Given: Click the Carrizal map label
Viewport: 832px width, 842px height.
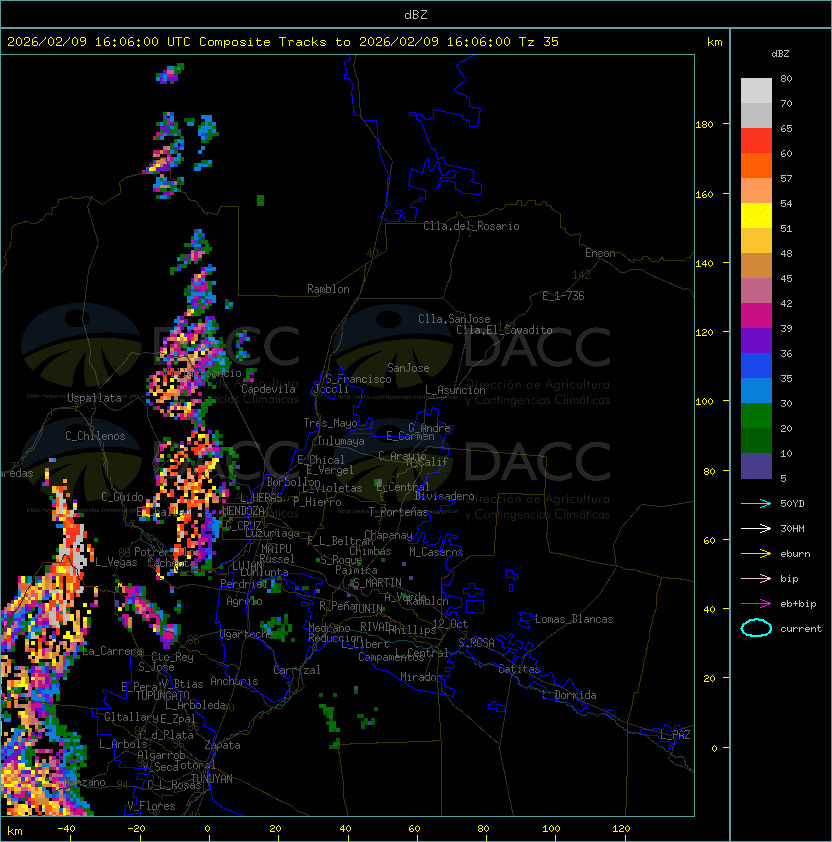Looking at the screenshot, I should click(x=296, y=670).
